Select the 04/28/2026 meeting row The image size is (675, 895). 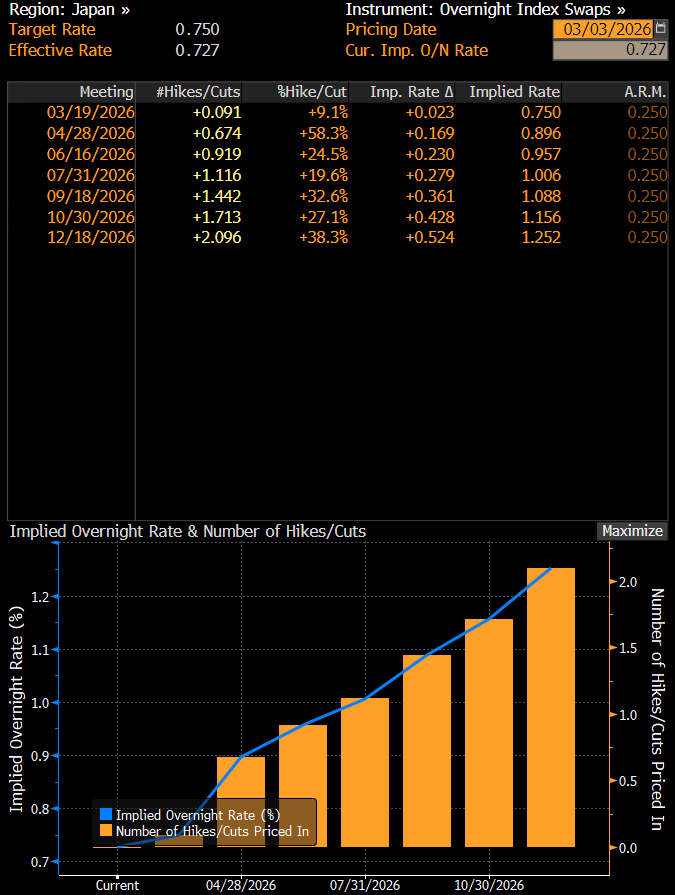[90, 133]
